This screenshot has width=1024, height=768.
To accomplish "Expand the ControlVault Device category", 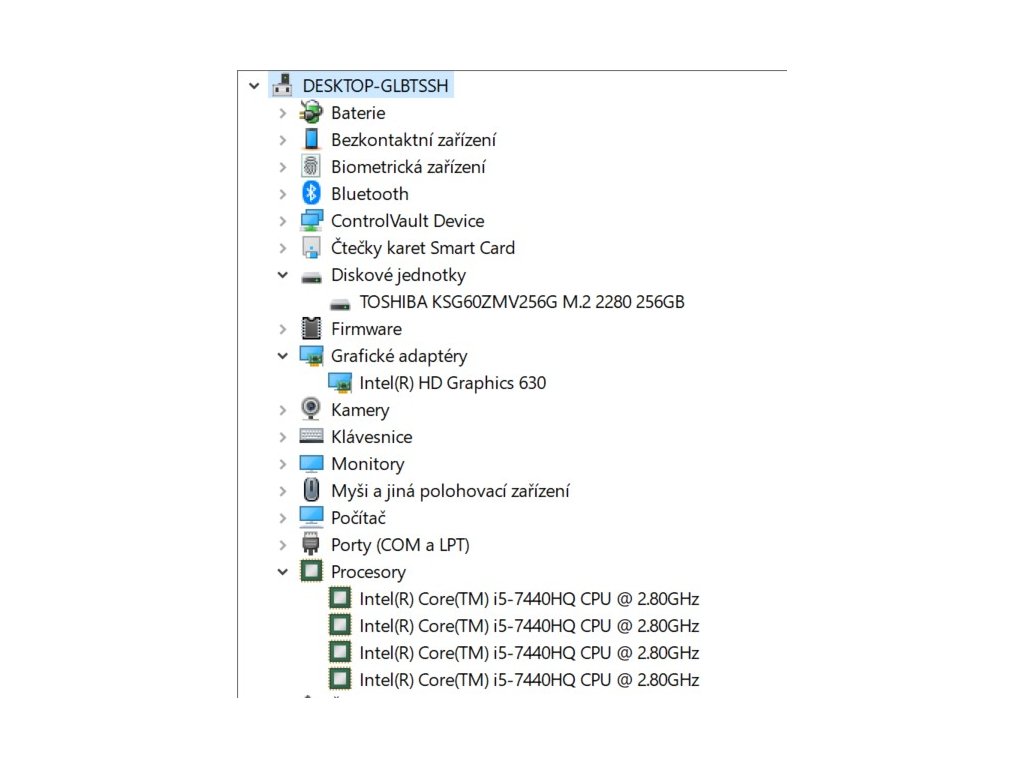I will (282, 221).
